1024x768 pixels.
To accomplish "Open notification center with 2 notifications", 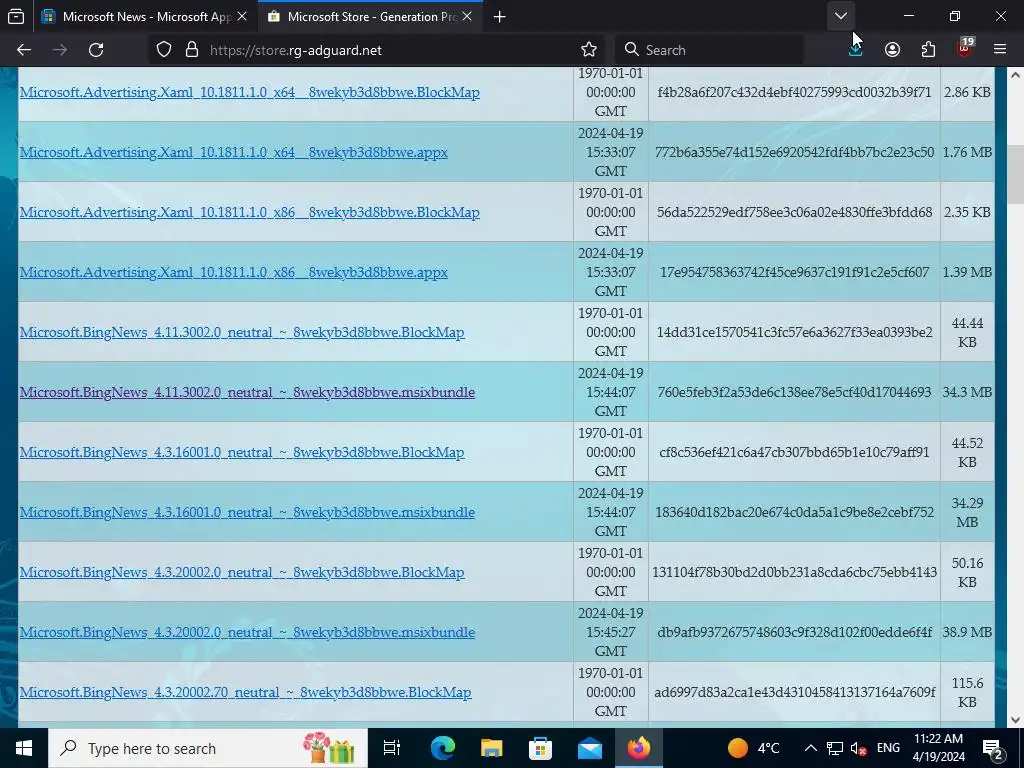I will pos(993,748).
